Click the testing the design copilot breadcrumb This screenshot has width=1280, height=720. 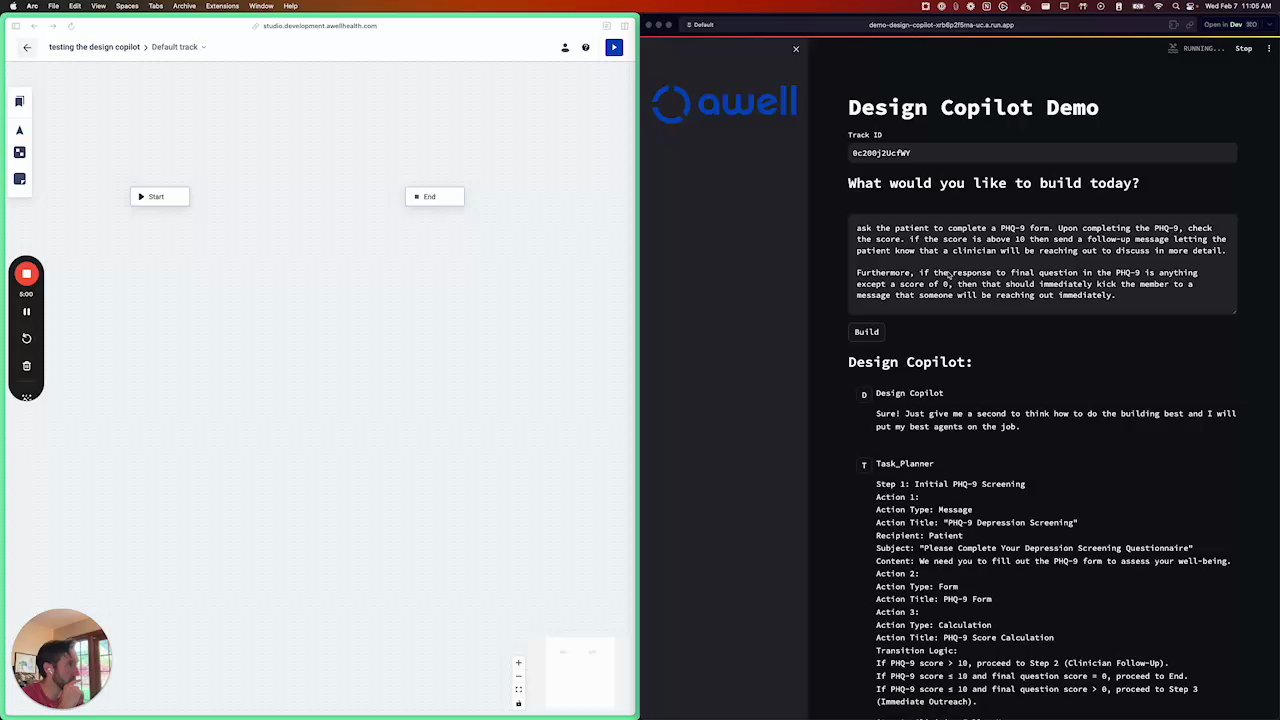(94, 47)
